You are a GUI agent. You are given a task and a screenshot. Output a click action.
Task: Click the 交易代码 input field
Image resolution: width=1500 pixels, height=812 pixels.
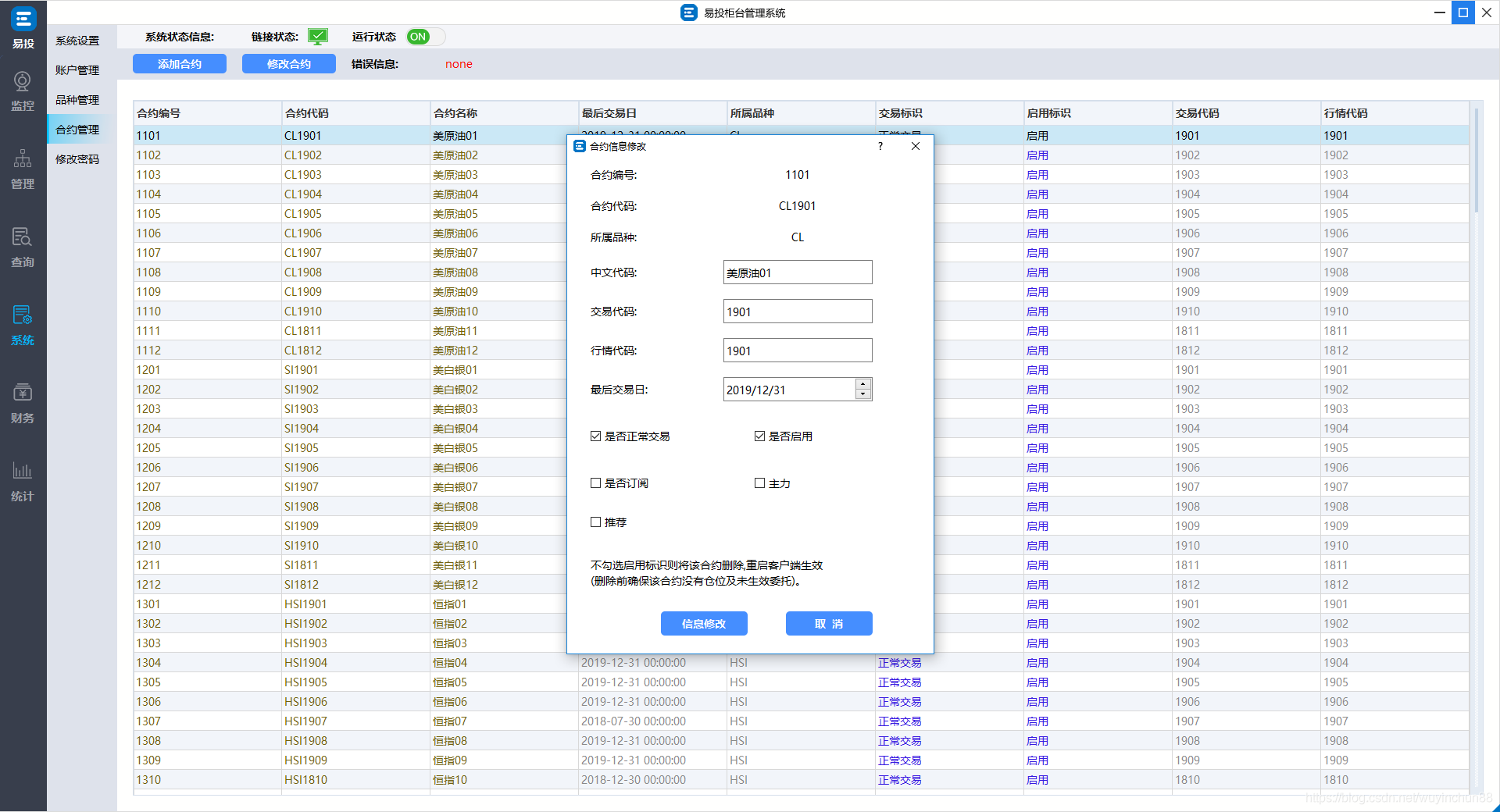[798, 312]
